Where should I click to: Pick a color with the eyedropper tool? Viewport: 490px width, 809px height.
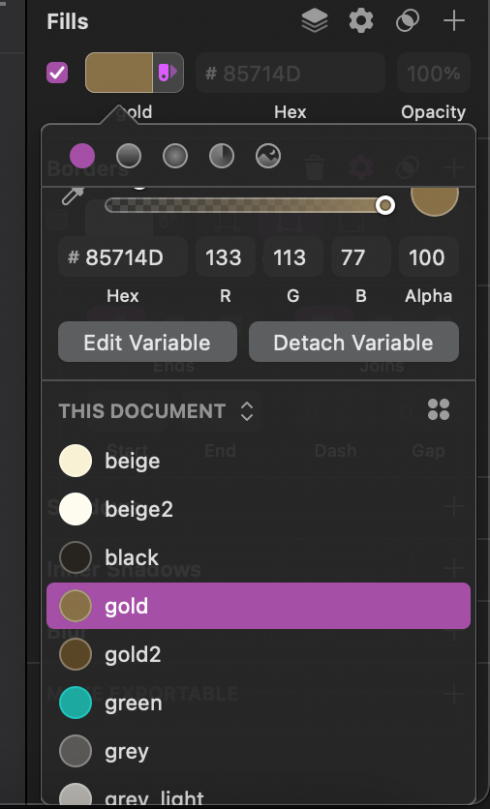point(73,197)
